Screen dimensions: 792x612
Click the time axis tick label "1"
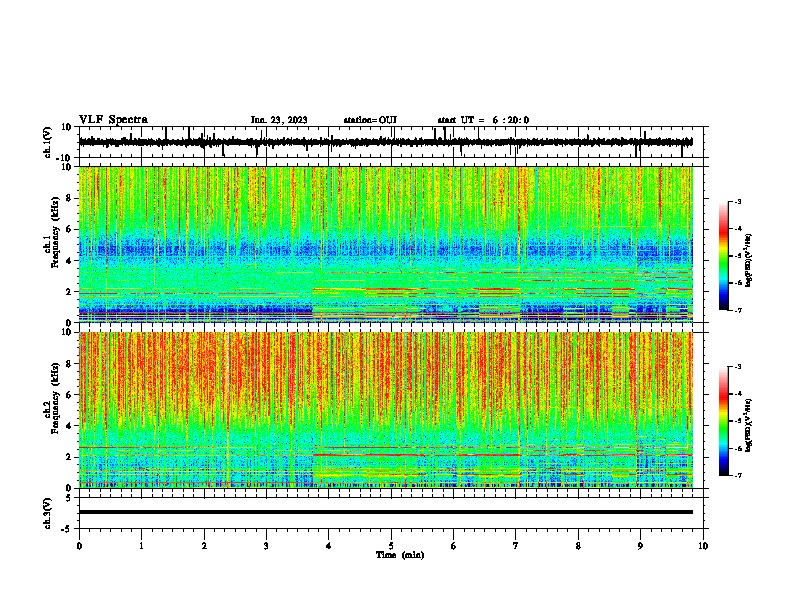coord(141,545)
